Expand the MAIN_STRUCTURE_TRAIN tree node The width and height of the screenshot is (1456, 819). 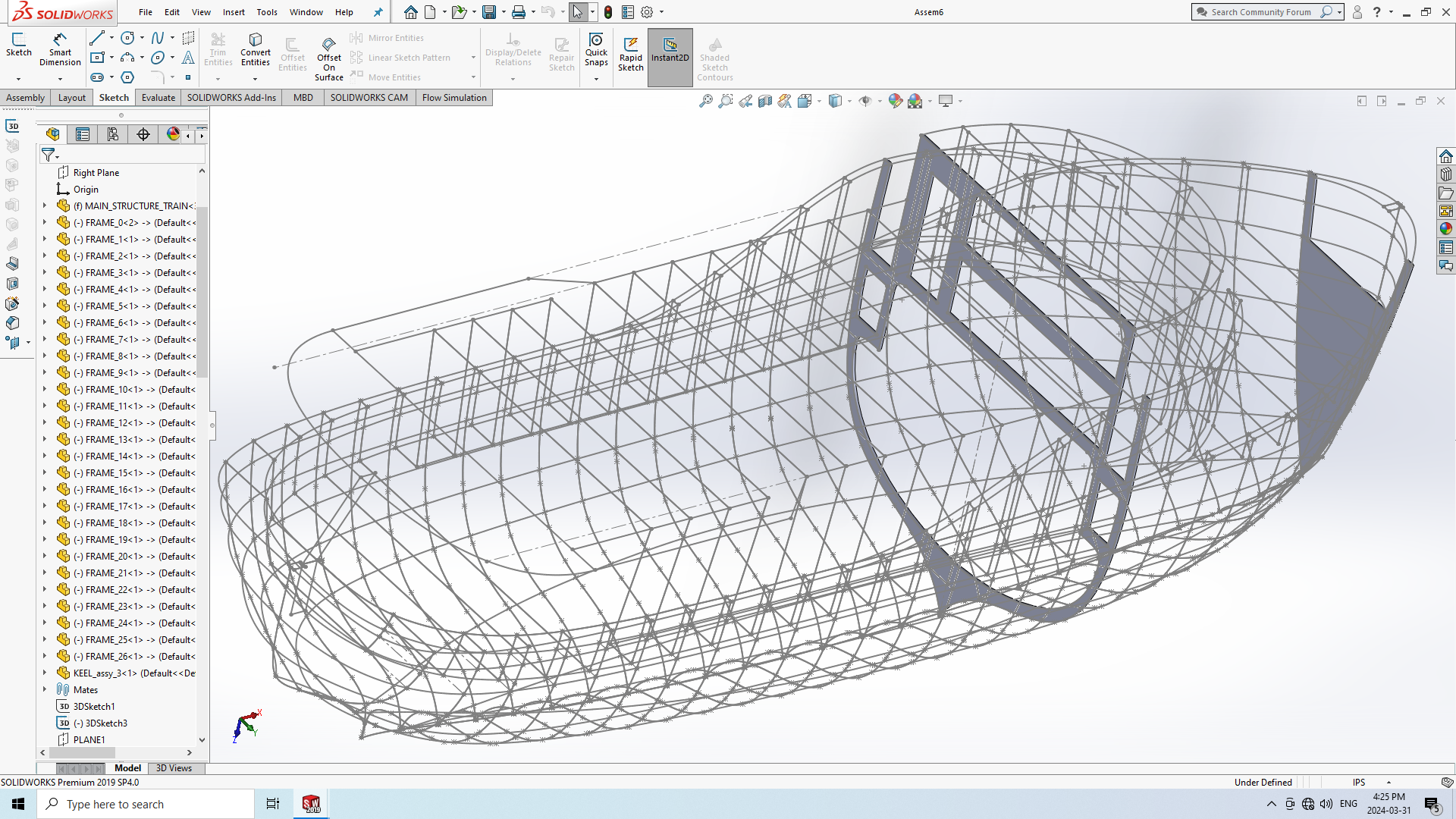(x=44, y=206)
